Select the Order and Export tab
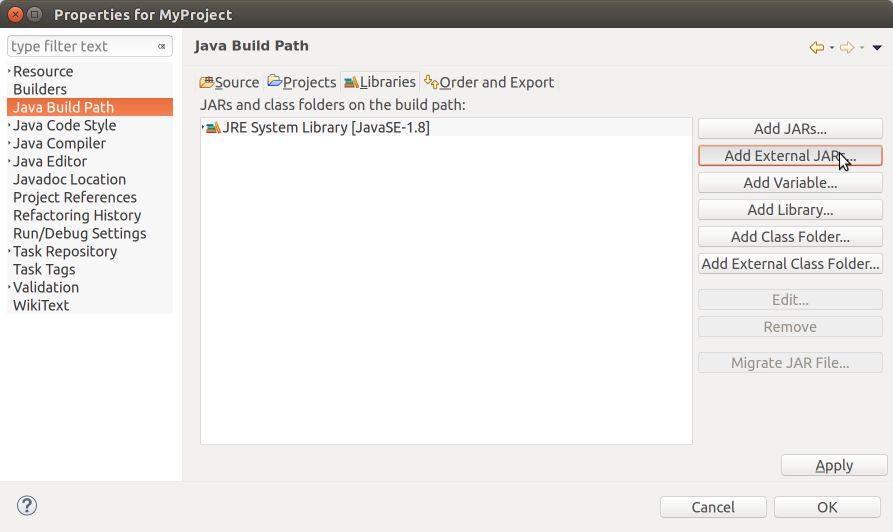This screenshot has height=532, width=893. click(488, 82)
